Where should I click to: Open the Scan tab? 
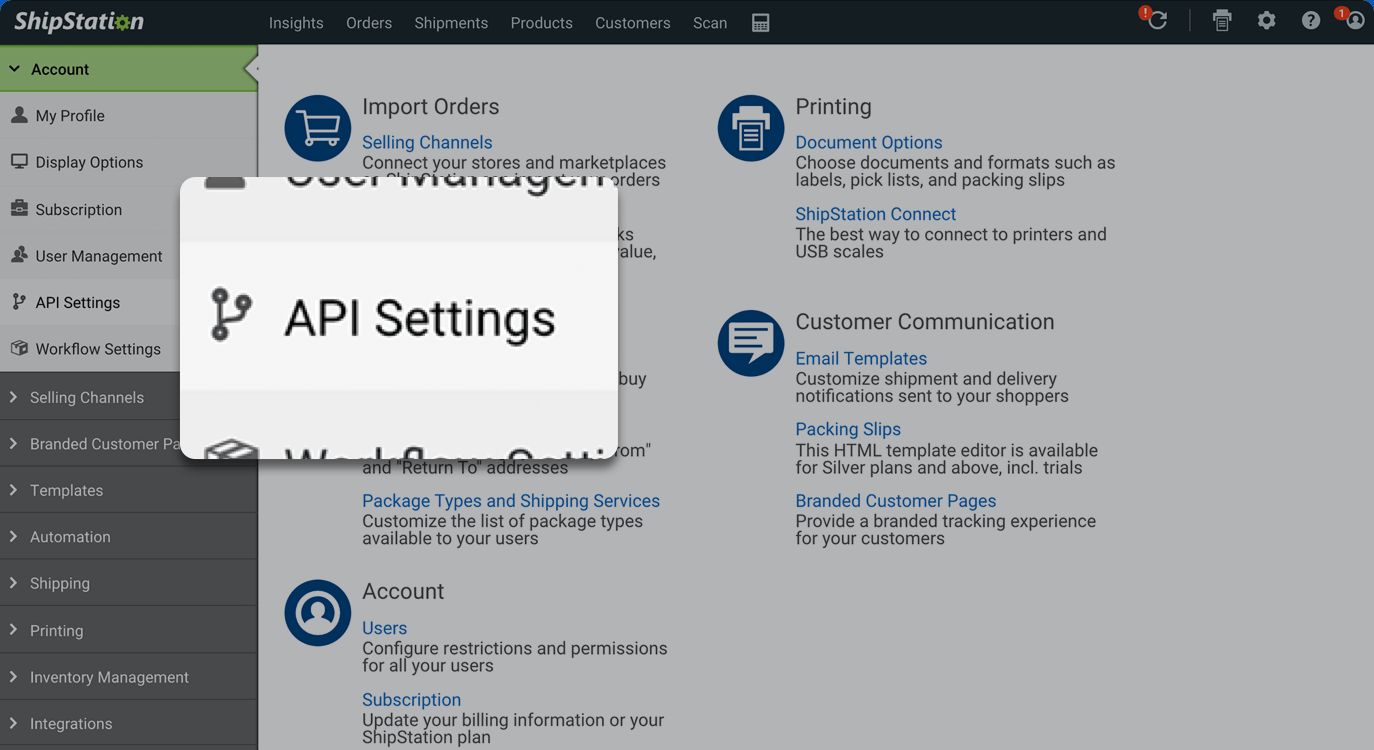tap(710, 23)
